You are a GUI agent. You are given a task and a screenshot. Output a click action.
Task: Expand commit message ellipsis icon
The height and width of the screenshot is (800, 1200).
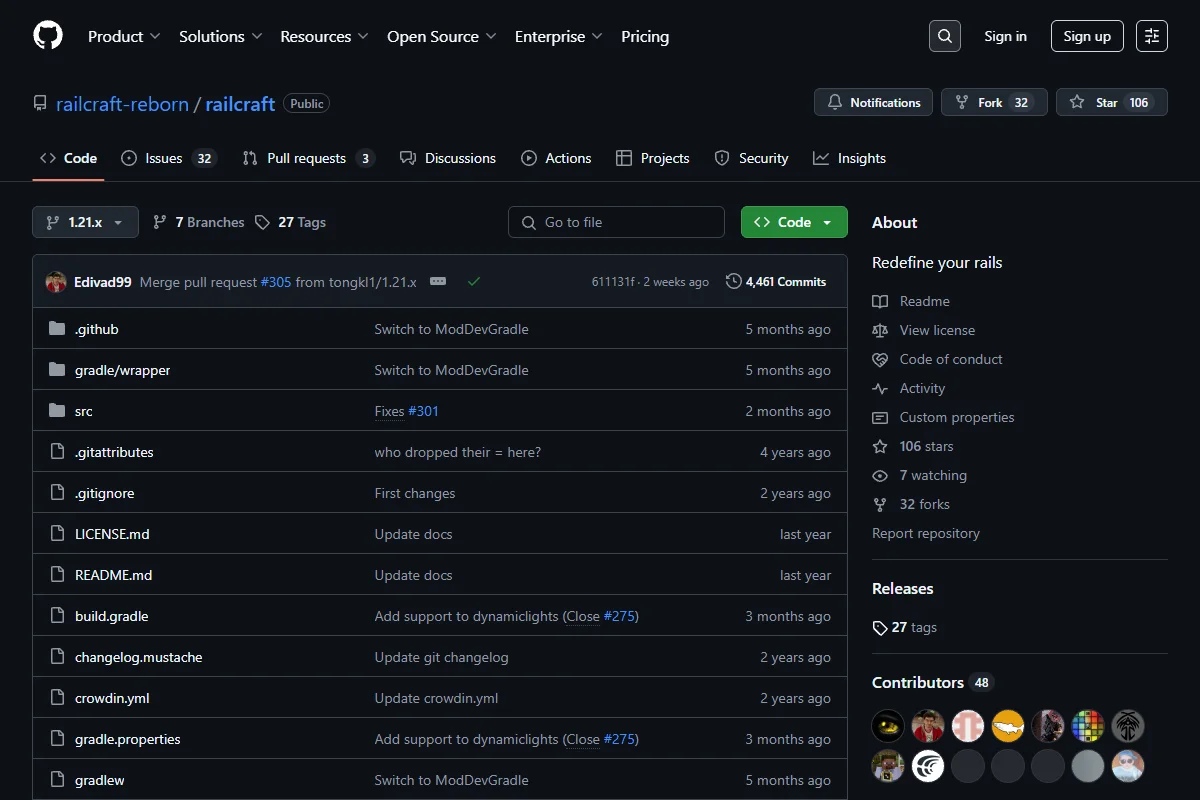(438, 282)
